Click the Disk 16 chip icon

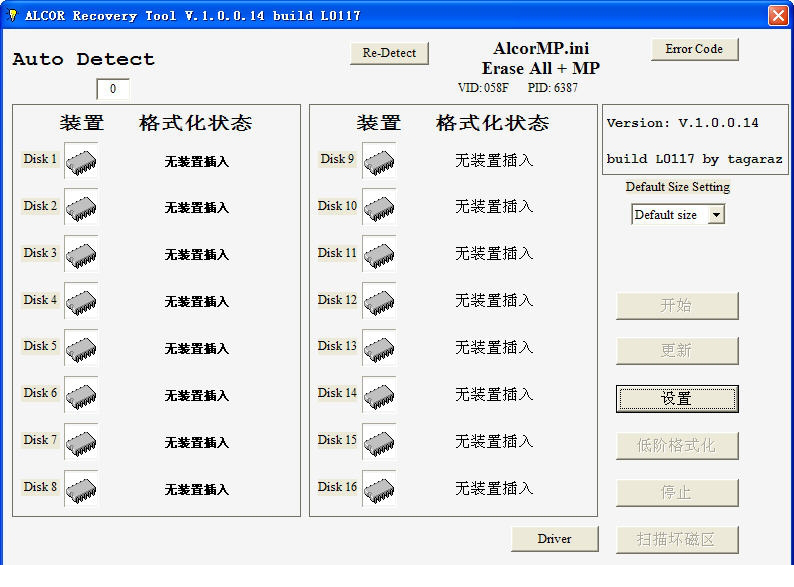pyautogui.click(x=379, y=489)
